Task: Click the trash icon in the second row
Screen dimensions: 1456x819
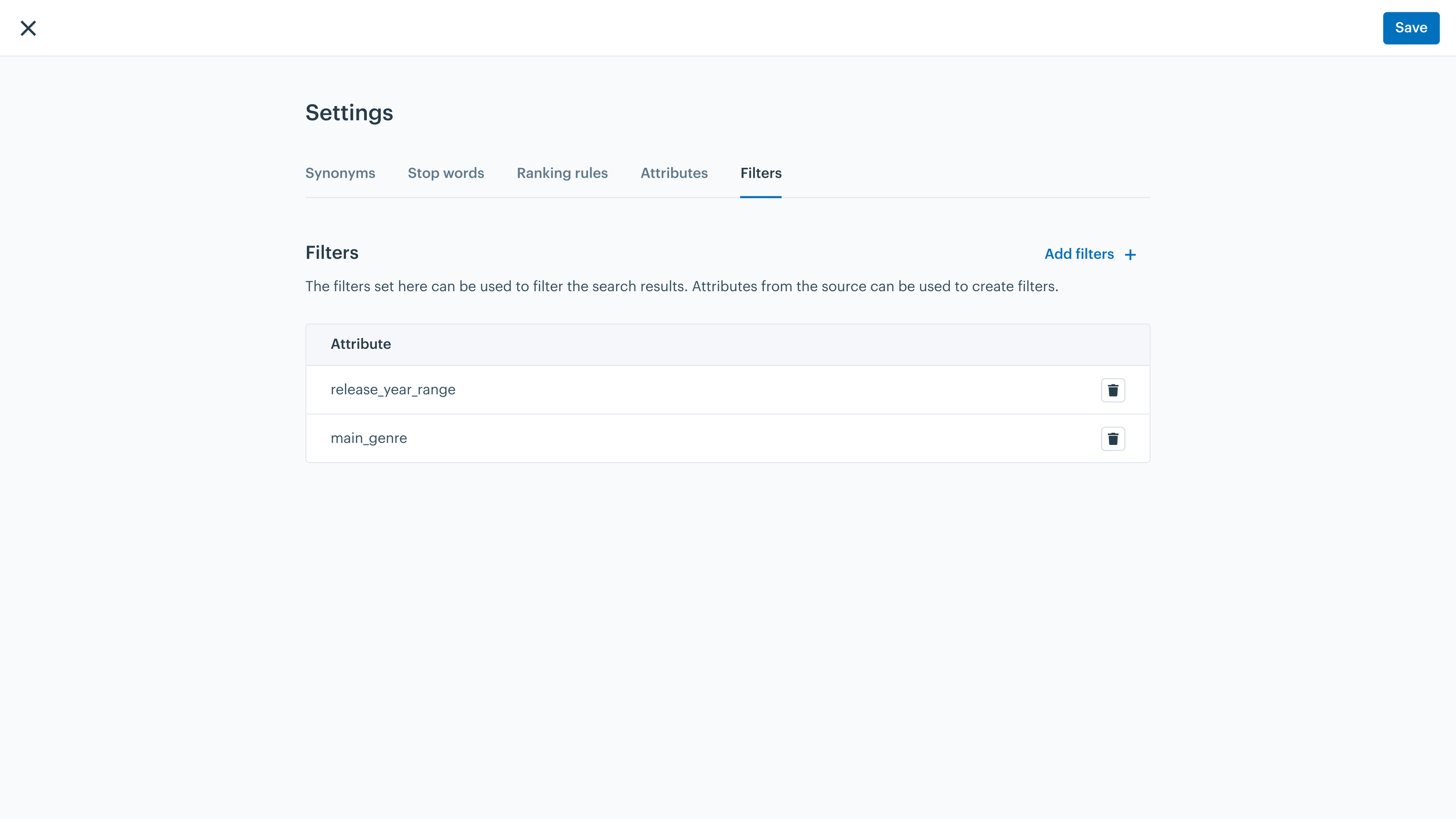Action: (x=1113, y=438)
